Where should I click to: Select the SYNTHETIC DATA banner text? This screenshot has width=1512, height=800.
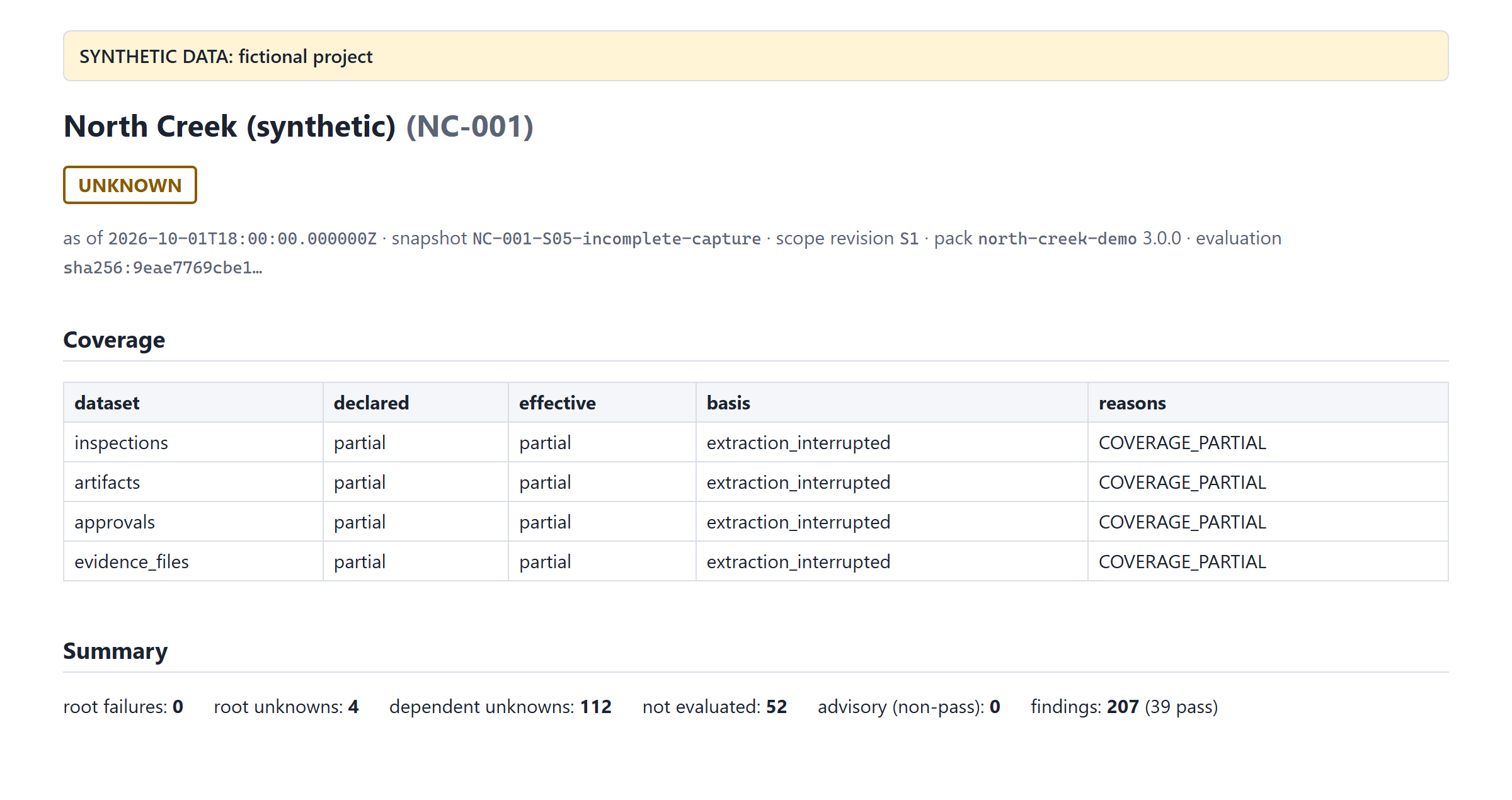pyautogui.click(x=226, y=56)
